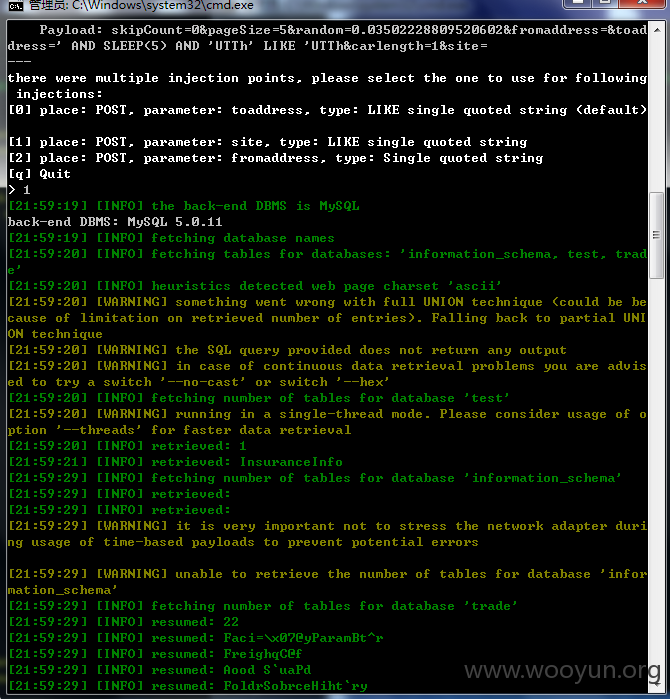
Task: Select the '[1] place: POST, parameter: site' line
Action: click(x=267, y=142)
